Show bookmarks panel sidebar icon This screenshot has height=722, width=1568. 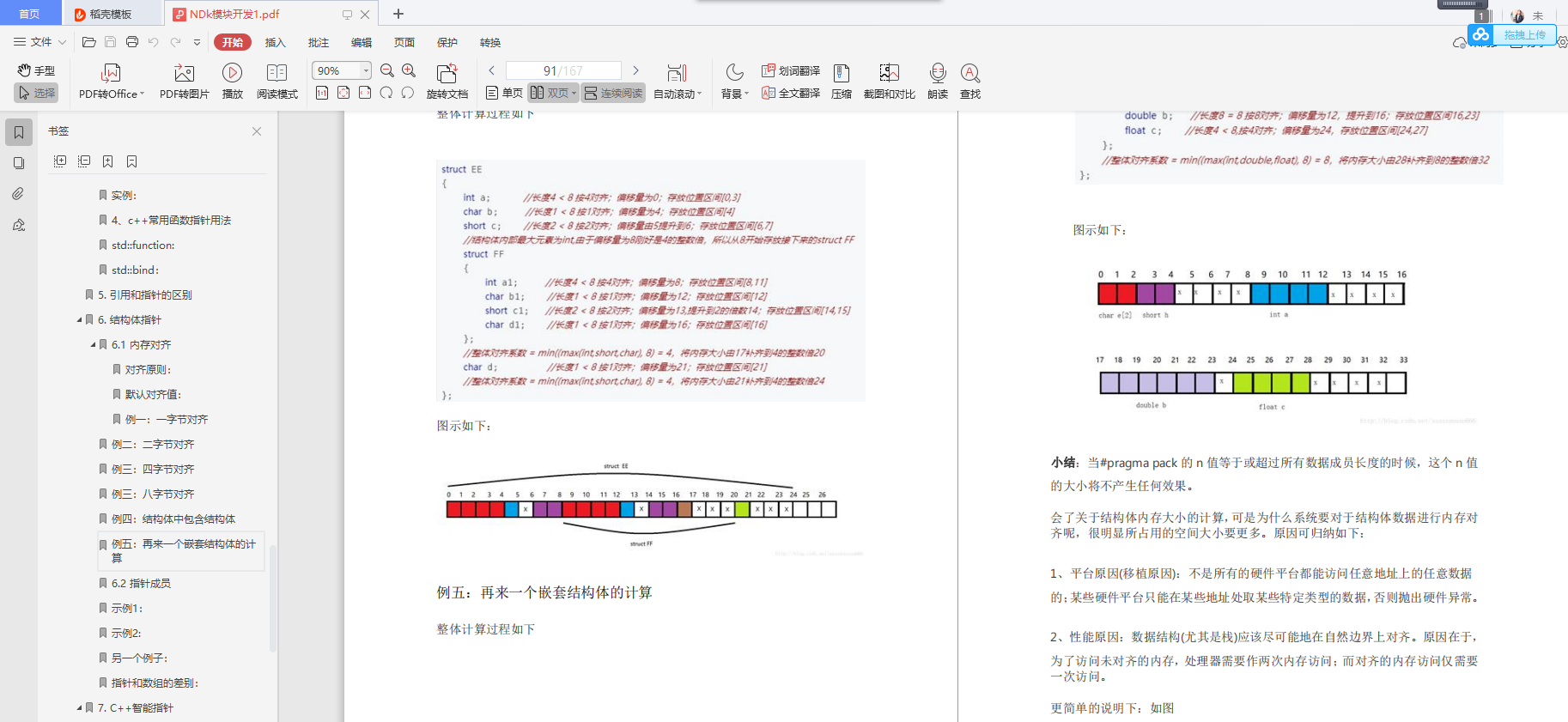[x=19, y=132]
